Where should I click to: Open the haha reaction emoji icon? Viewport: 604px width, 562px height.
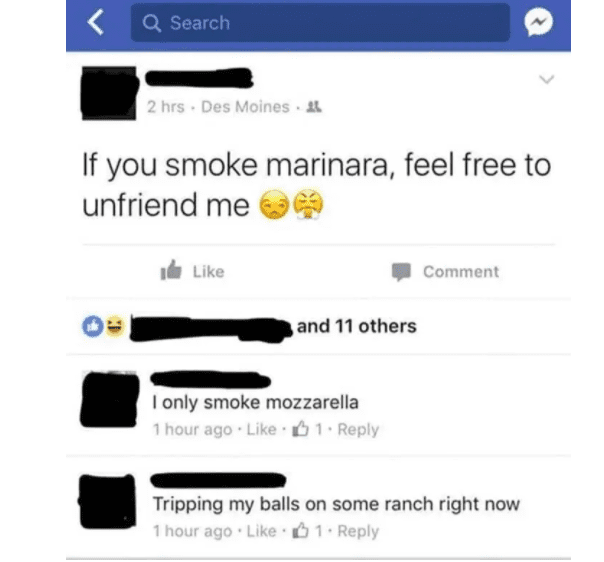click(x=115, y=326)
